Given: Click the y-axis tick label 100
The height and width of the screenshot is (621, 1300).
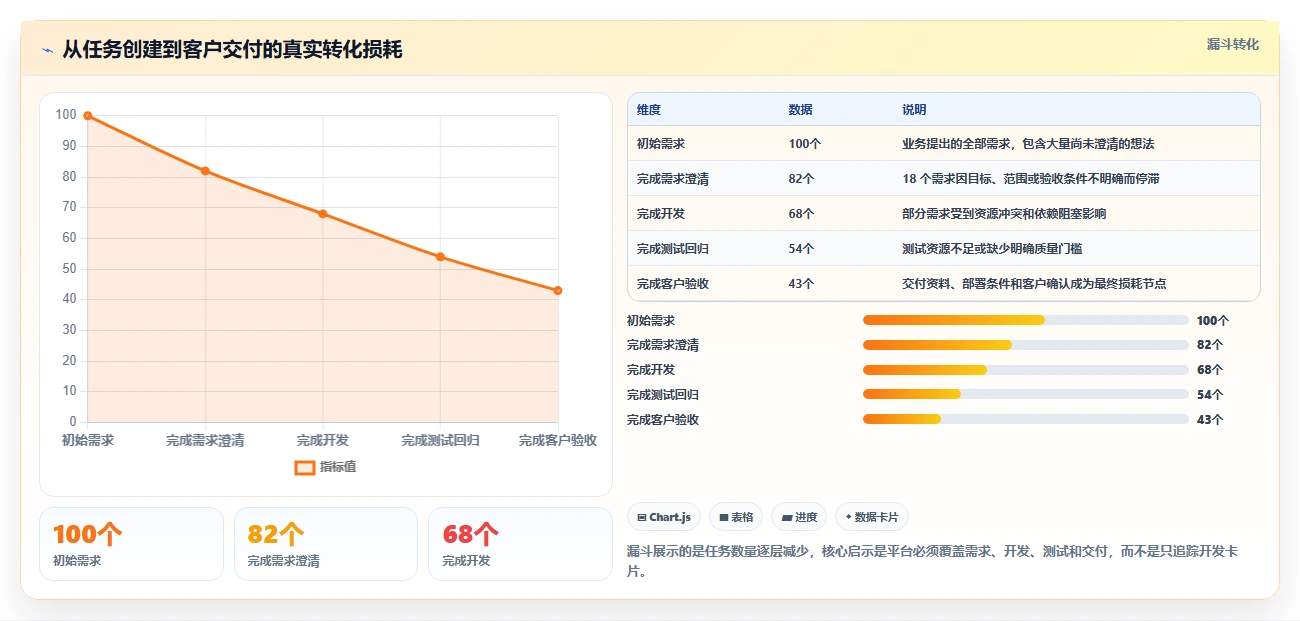Looking at the screenshot, I should point(66,115).
